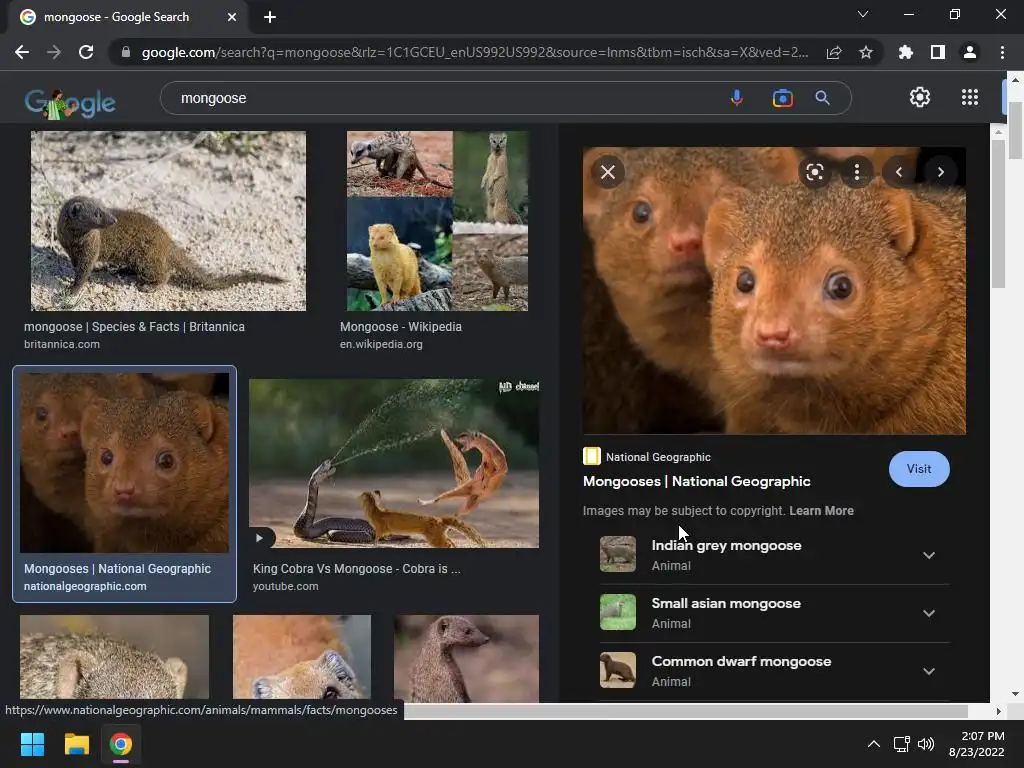This screenshot has width=1024, height=768.
Task: Click the Visit button
Action: click(x=919, y=469)
